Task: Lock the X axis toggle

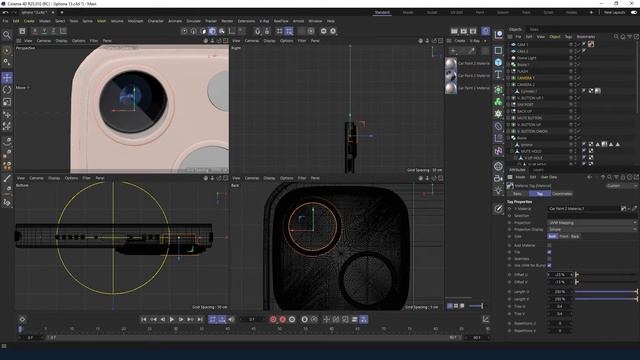Action: [35, 31]
